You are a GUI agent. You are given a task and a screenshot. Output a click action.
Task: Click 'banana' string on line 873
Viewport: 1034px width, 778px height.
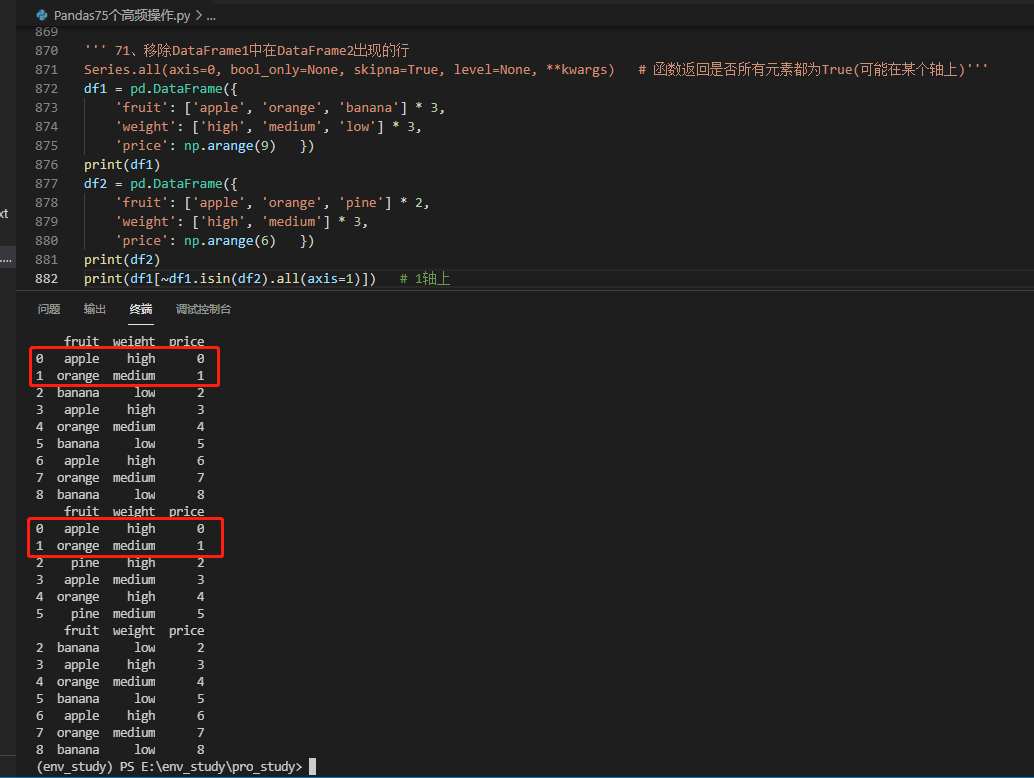click(369, 108)
